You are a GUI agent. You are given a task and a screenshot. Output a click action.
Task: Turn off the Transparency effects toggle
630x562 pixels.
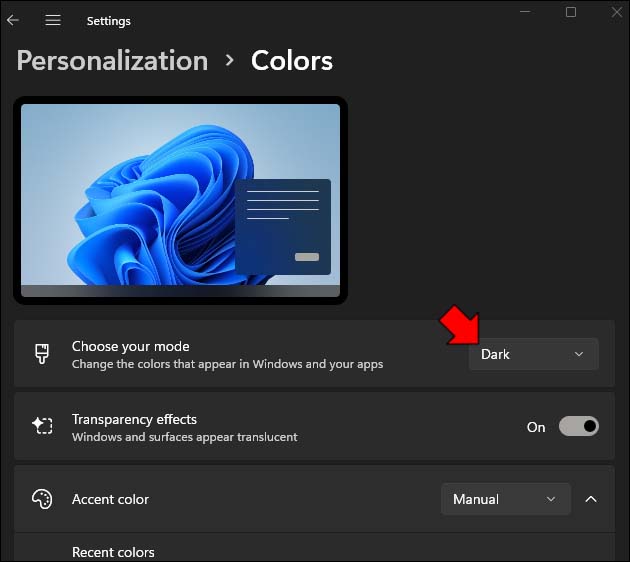(x=578, y=427)
